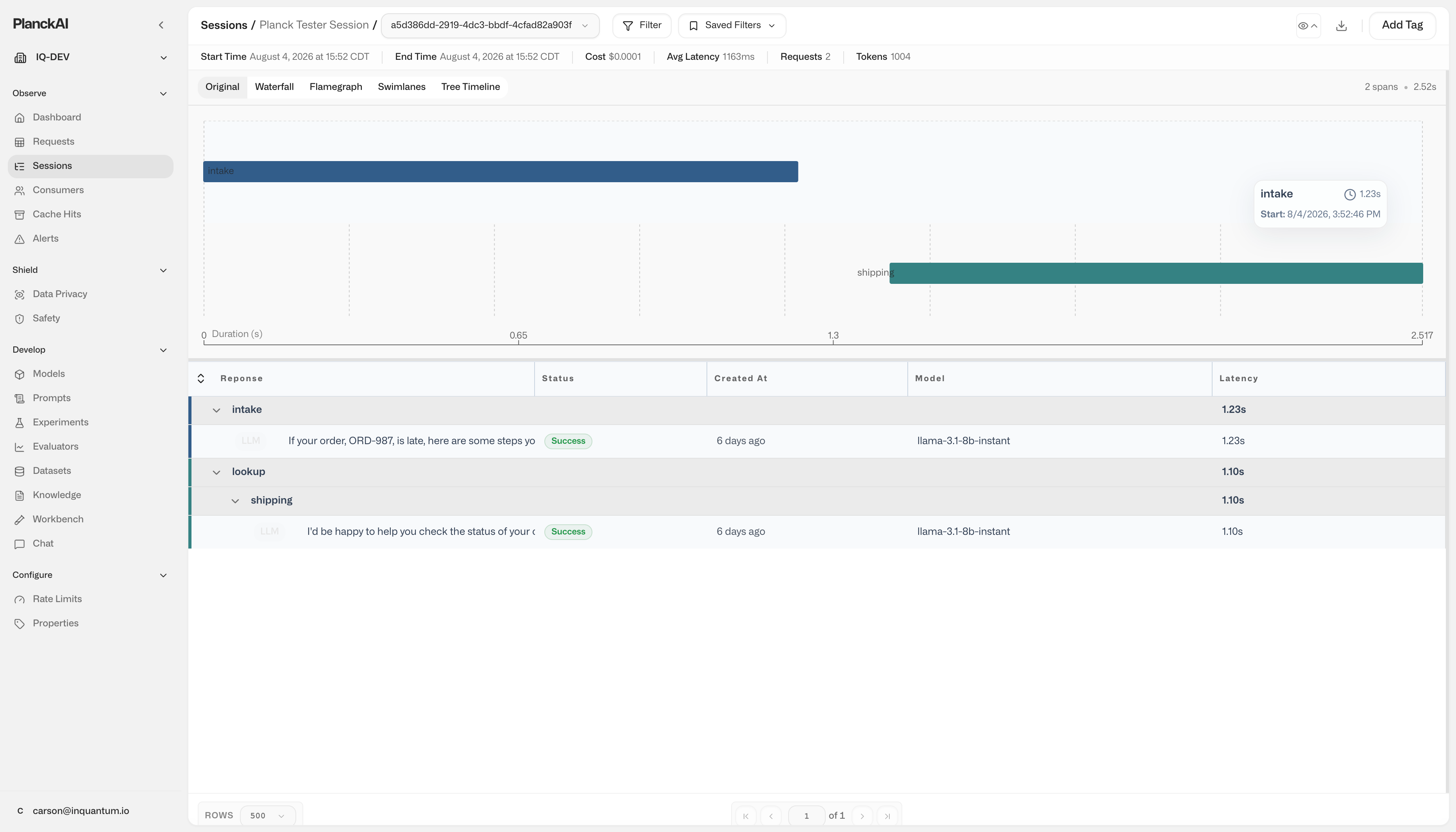Go to next page of results
The height and width of the screenshot is (832, 1456).
[862, 816]
